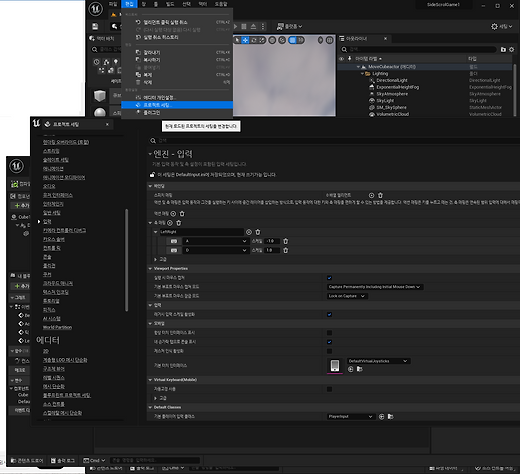Click the cube shape thumbnail in place actors
The width and height of the screenshot is (520, 474).
pos(100,96)
